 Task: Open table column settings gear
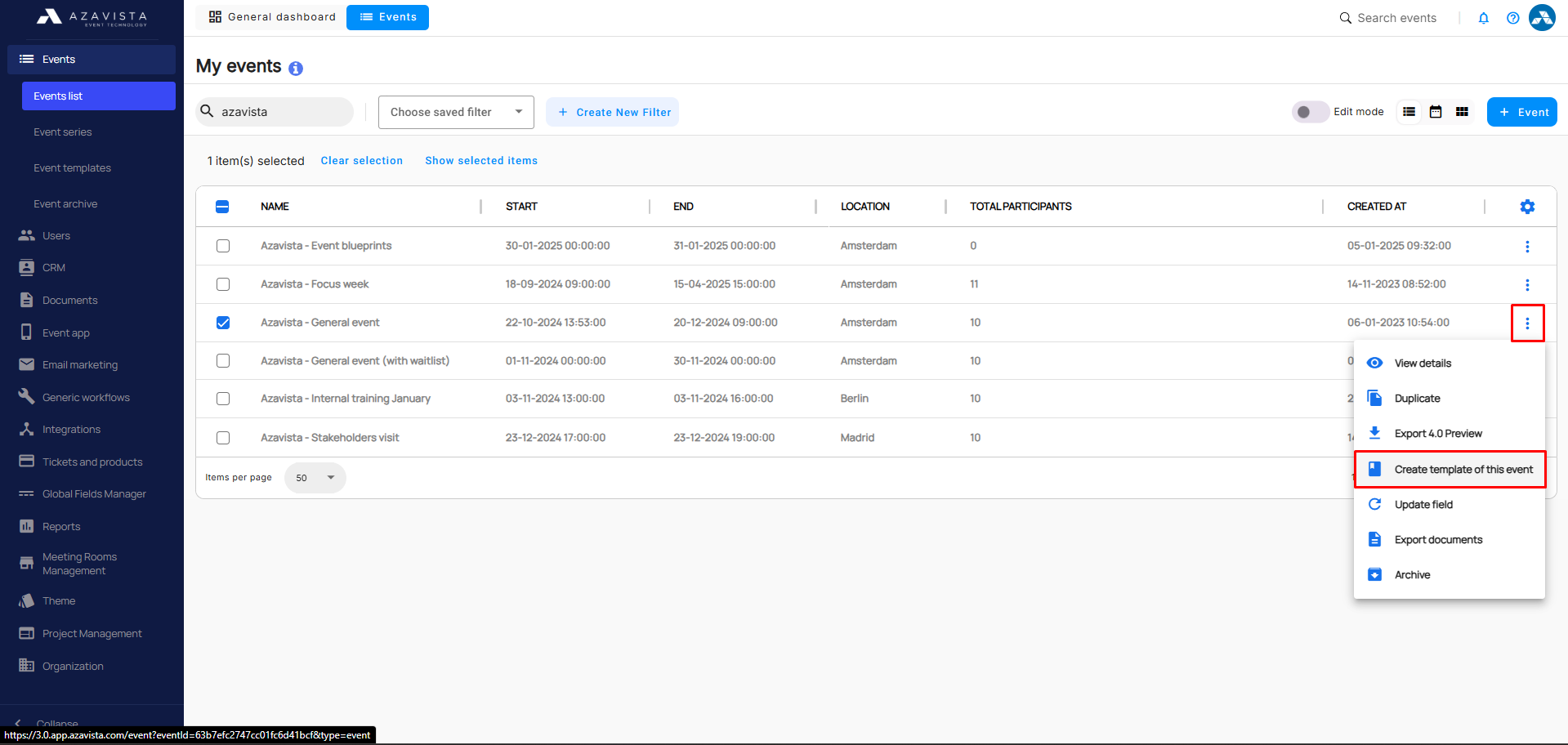click(x=1527, y=207)
